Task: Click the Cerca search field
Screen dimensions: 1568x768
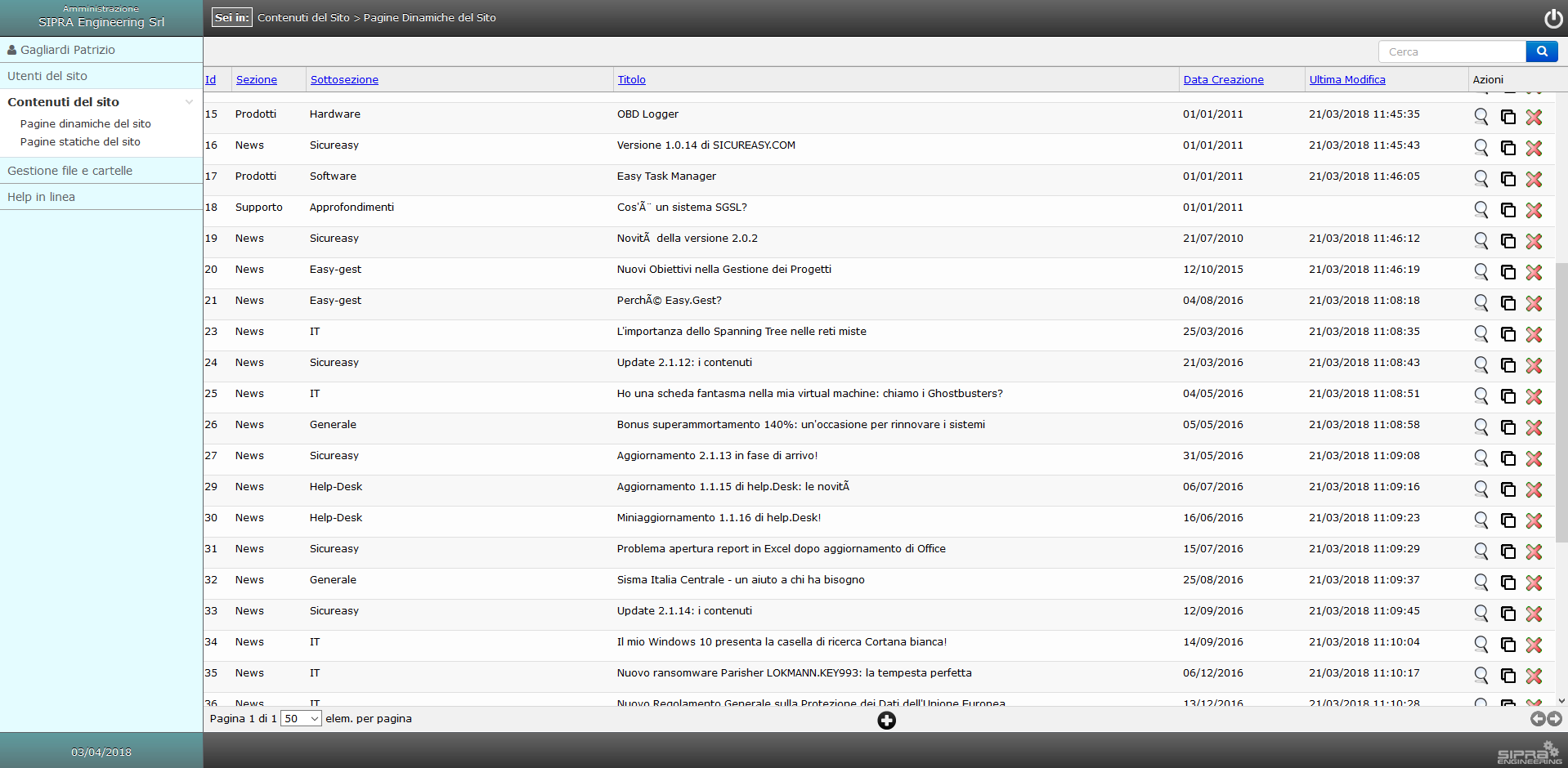Action: pyautogui.click(x=1452, y=51)
